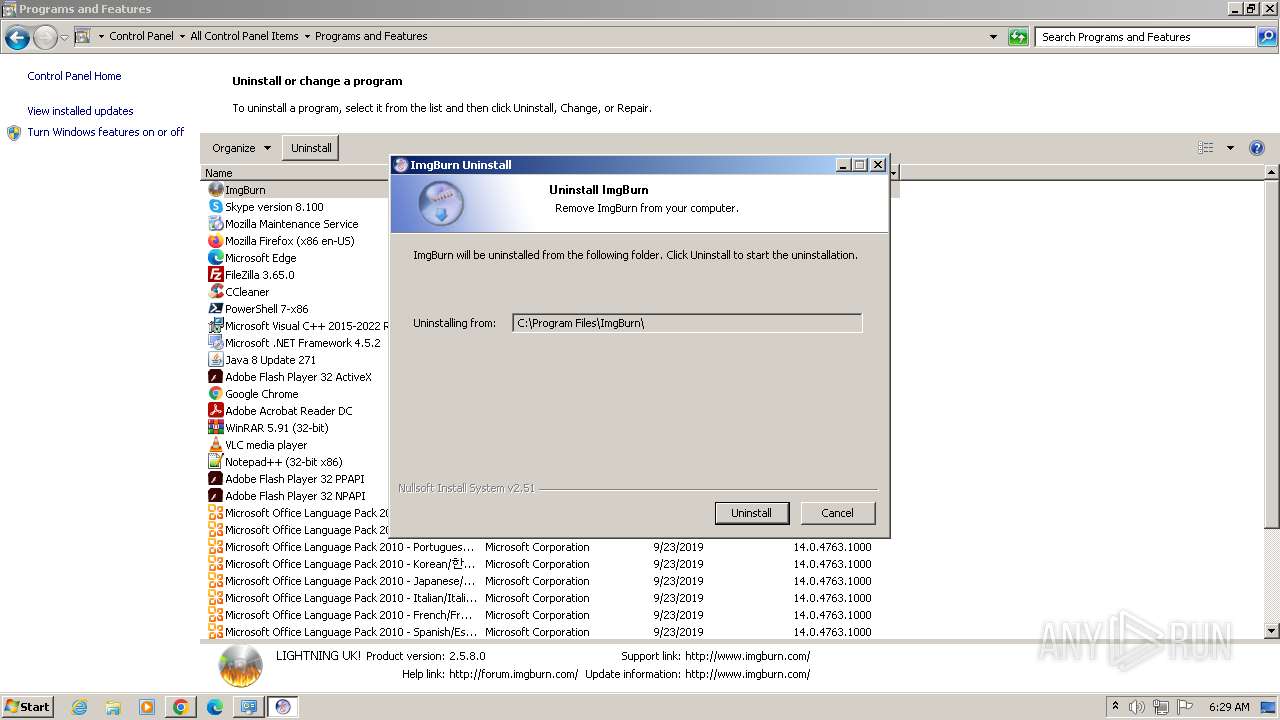This screenshot has width=1280, height=720.
Task: Select the FileZilla 3.65.0 icon
Action: click(215, 275)
